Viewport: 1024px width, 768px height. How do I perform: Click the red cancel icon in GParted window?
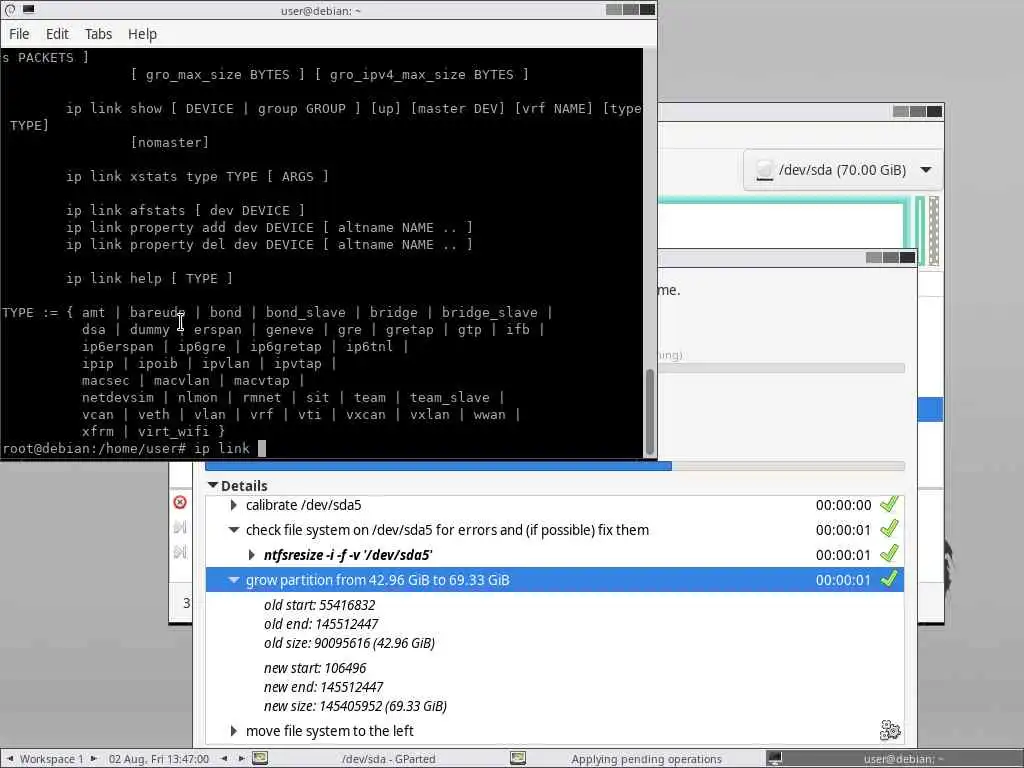tap(180, 502)
